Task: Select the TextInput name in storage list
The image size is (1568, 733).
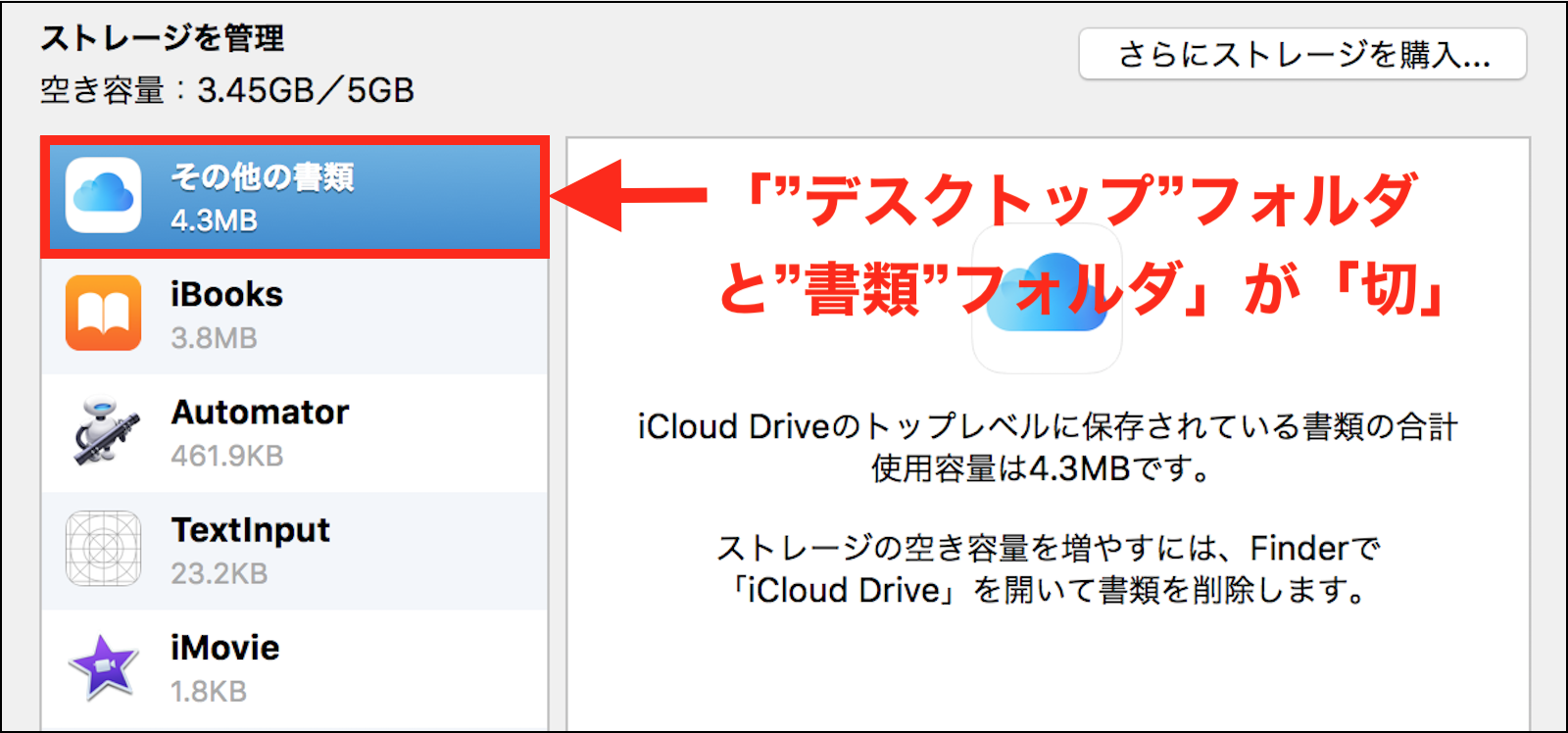Action: (x=250, y=530)
